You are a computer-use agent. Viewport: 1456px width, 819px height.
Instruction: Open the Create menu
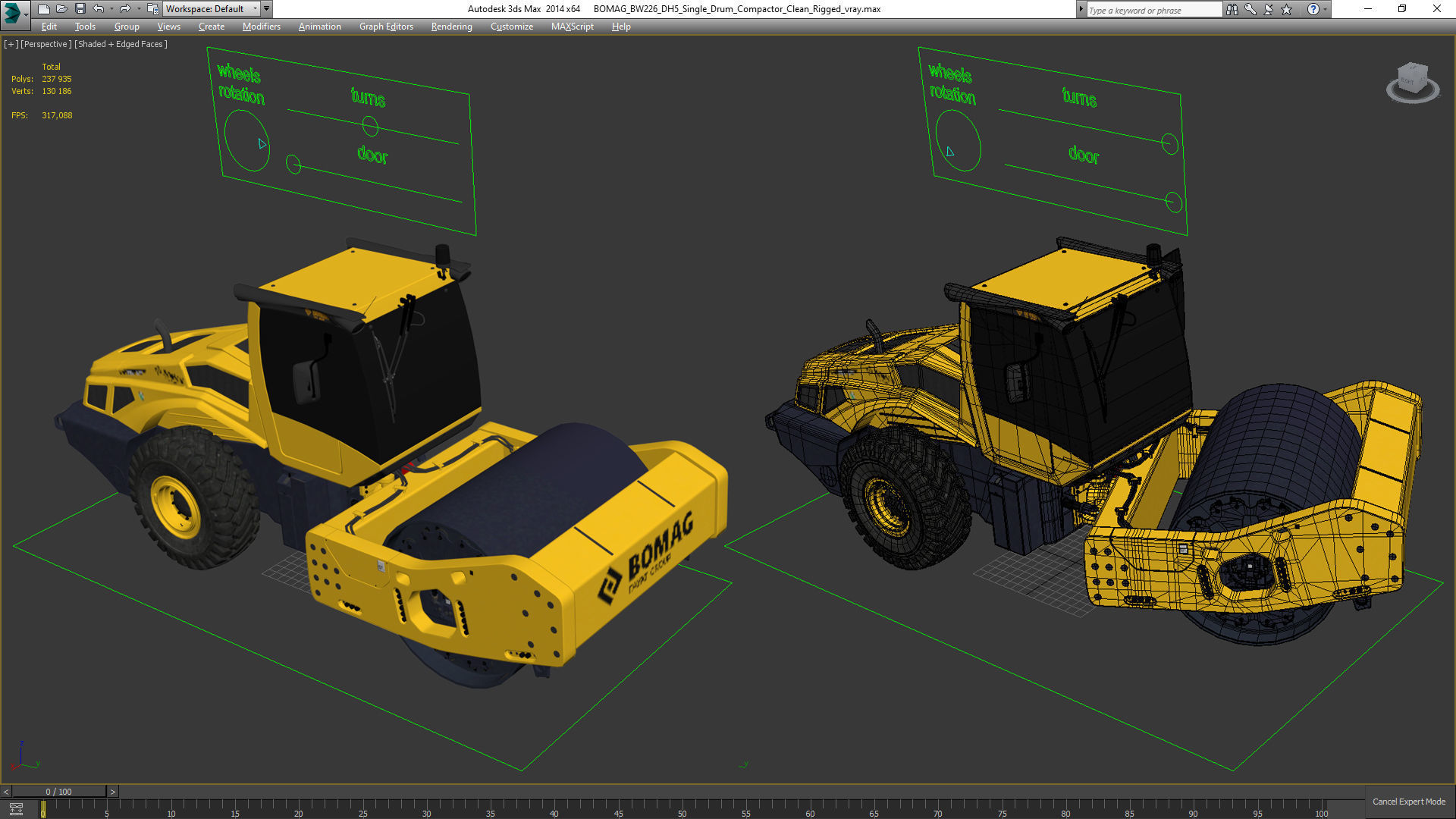(x=212, y=27)
